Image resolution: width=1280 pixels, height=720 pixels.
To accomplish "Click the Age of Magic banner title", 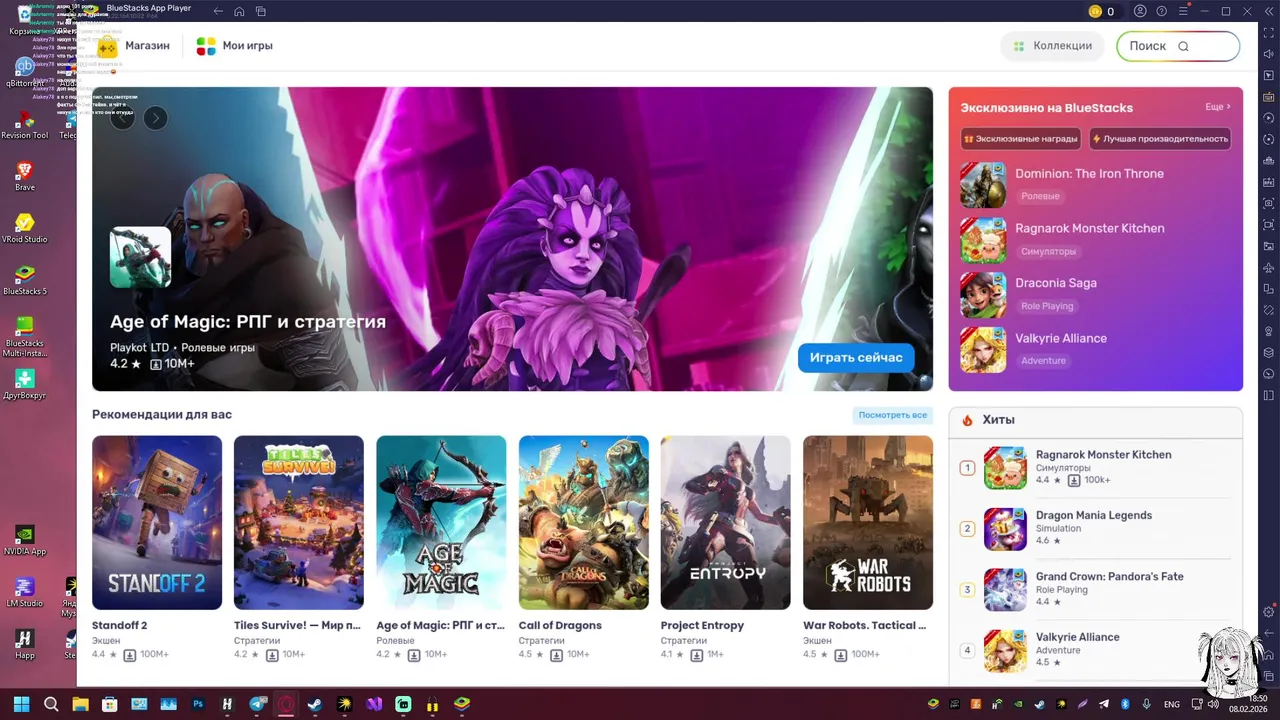I will (x=248, y=321).
